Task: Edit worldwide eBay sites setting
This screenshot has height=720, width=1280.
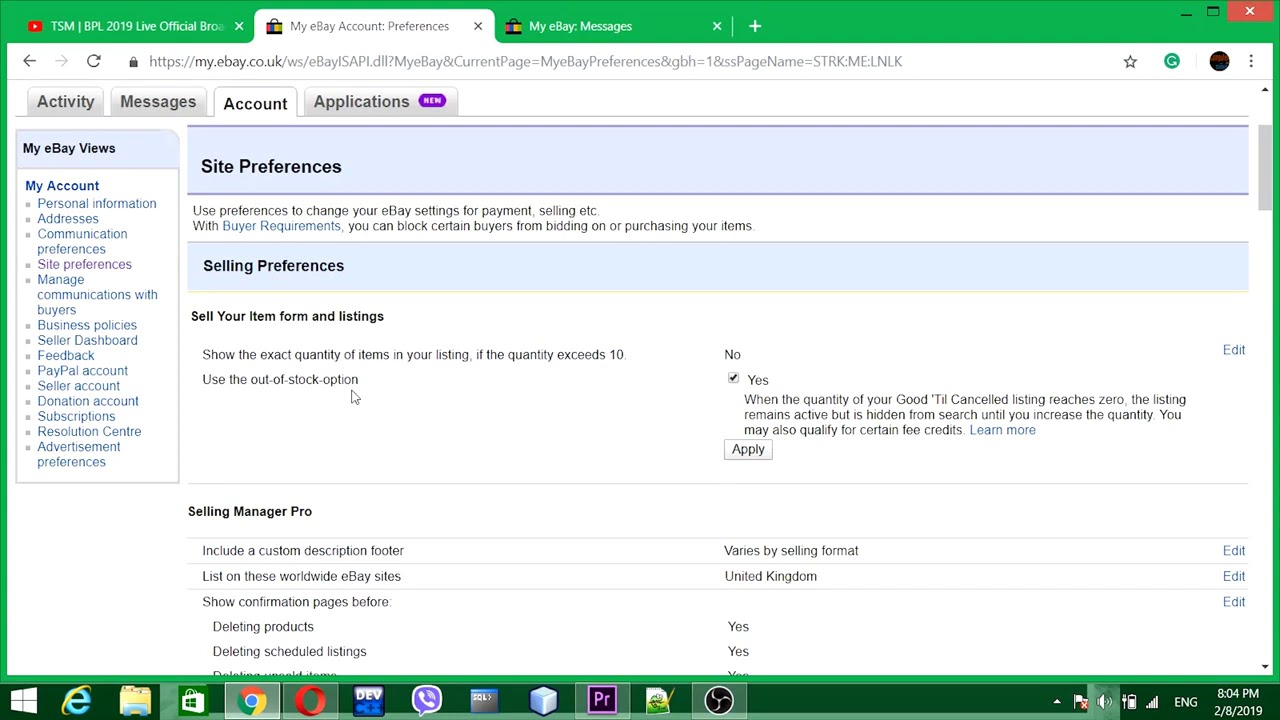Action: point(1234,577)
